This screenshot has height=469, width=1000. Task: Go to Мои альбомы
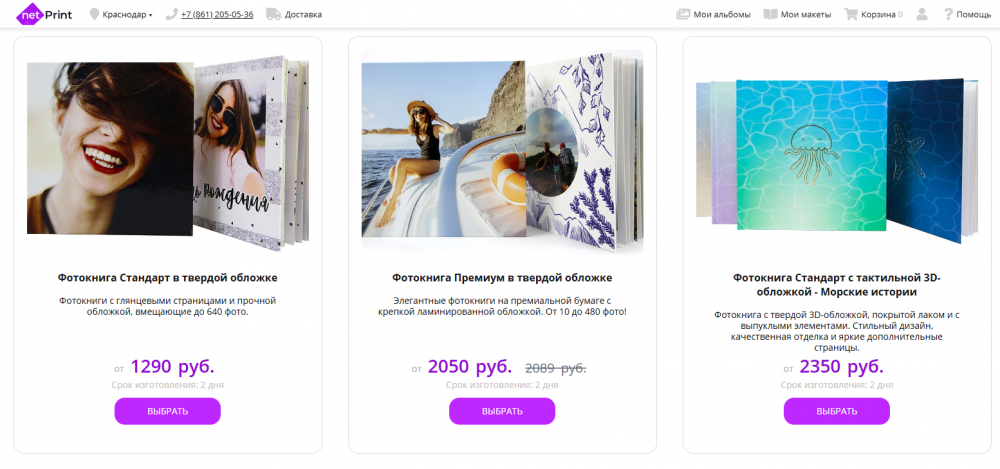point(722,15)
